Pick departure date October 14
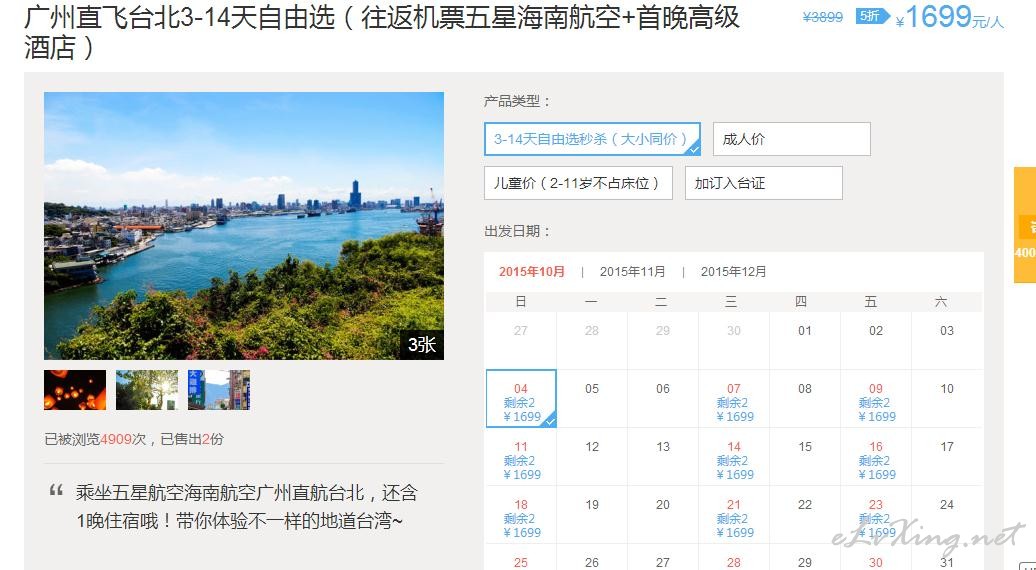 coord(734,456)
